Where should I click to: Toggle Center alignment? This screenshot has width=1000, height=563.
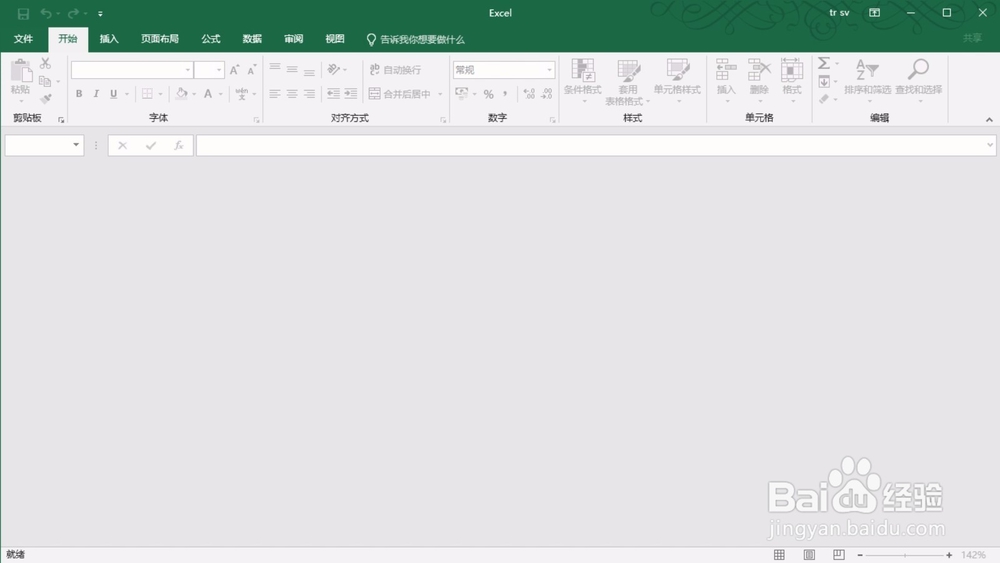(292, 94)
